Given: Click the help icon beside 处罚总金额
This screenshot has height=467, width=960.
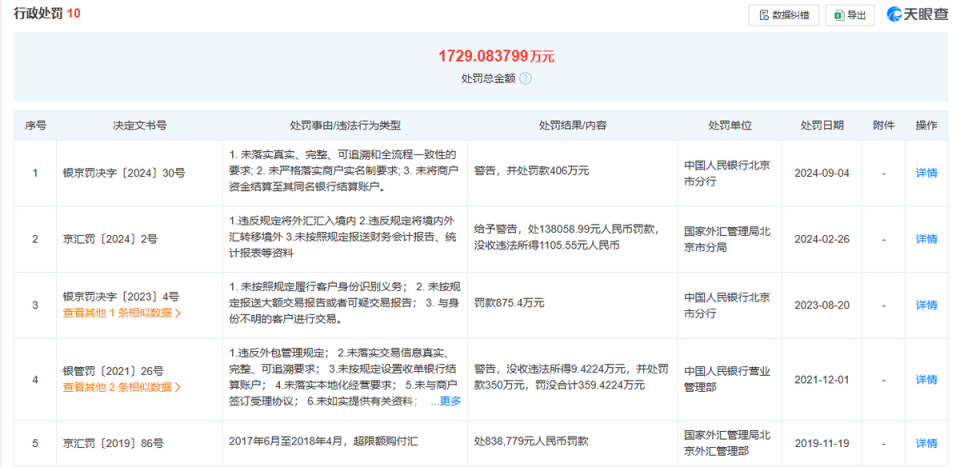Looking at the screenshot, I should (x=525, y=78).
